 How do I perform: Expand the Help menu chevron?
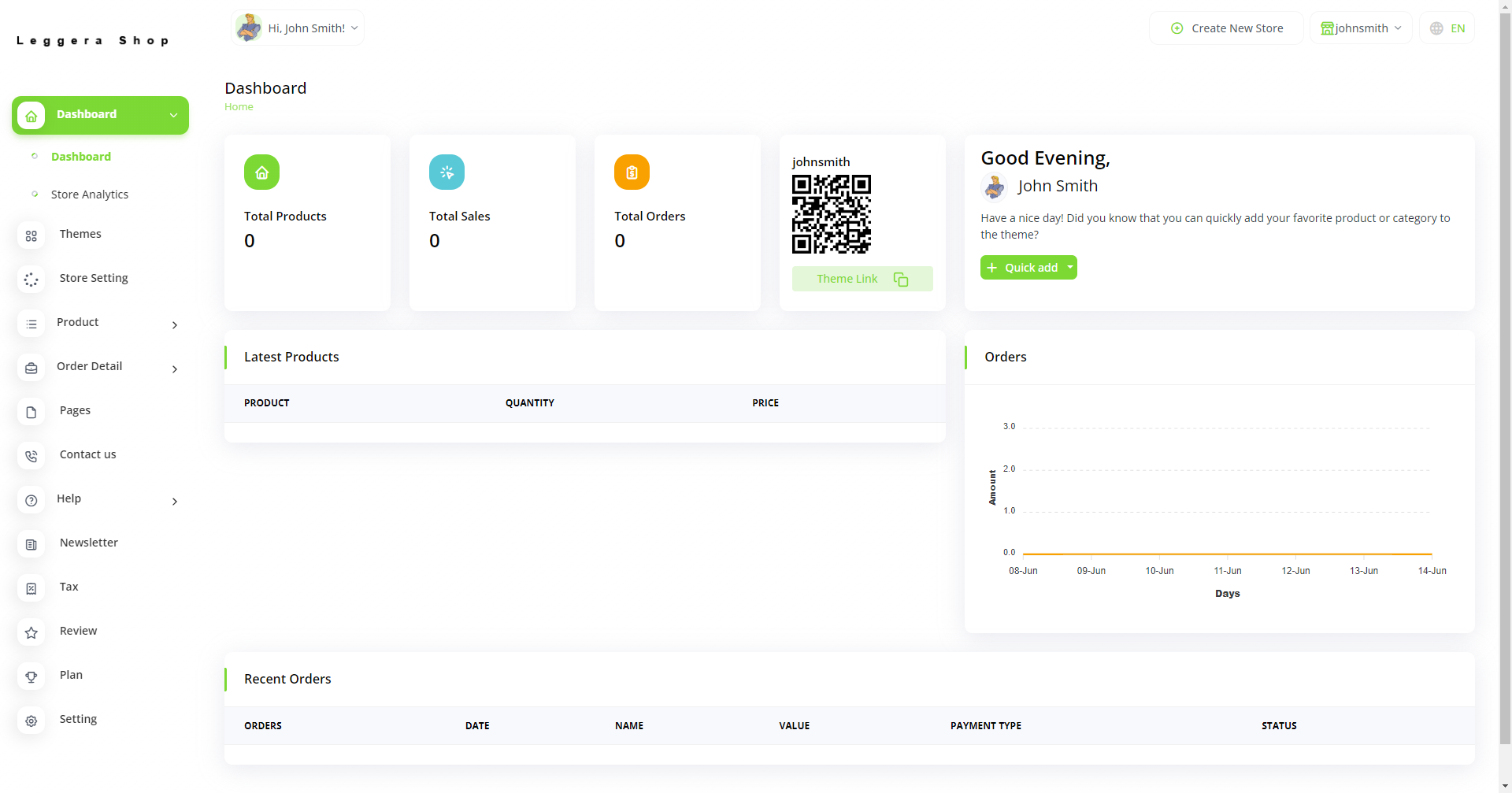coord(175,501)
